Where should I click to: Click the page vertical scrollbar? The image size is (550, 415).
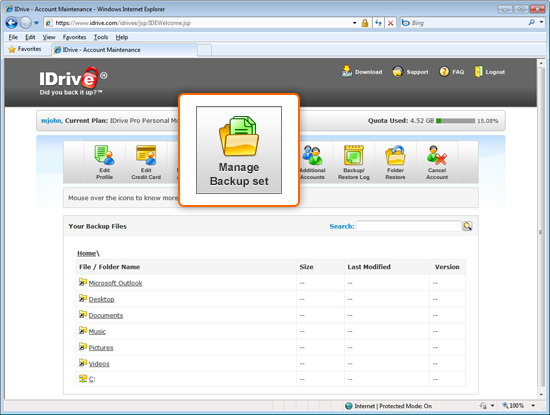point(541,228)
